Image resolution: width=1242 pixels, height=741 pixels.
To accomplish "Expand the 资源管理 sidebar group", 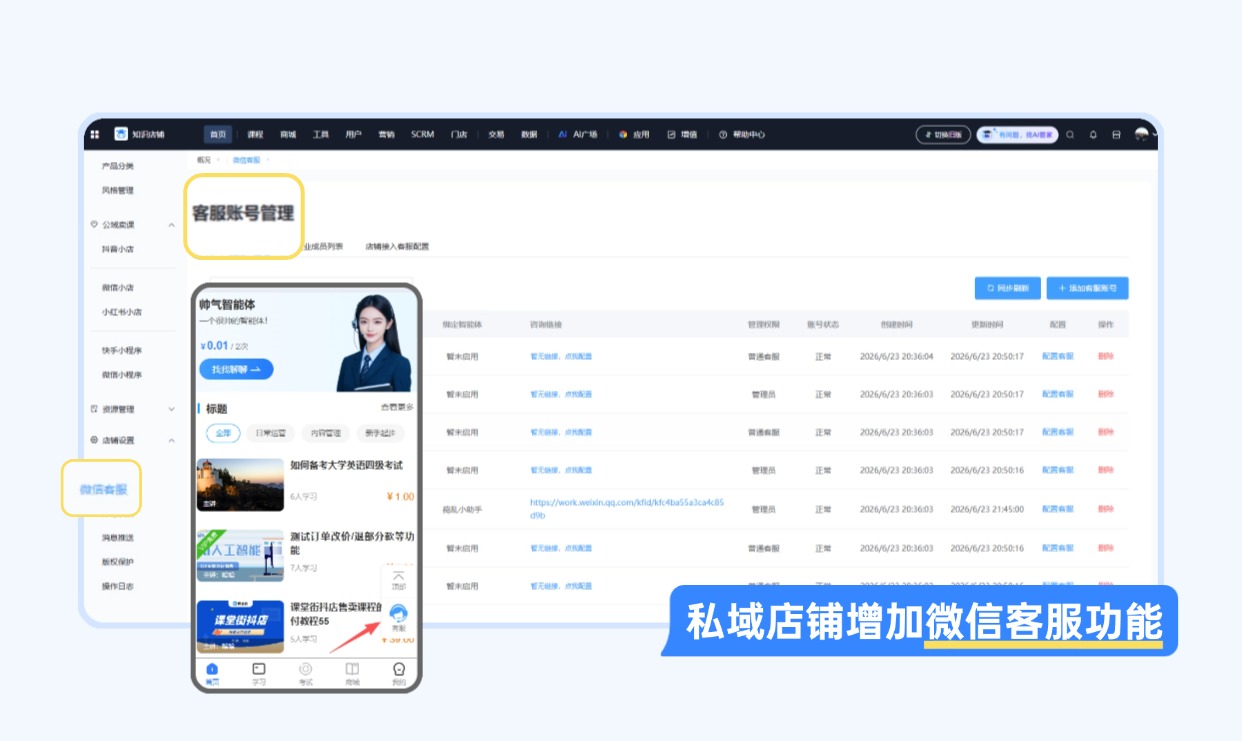I will 171,409.
